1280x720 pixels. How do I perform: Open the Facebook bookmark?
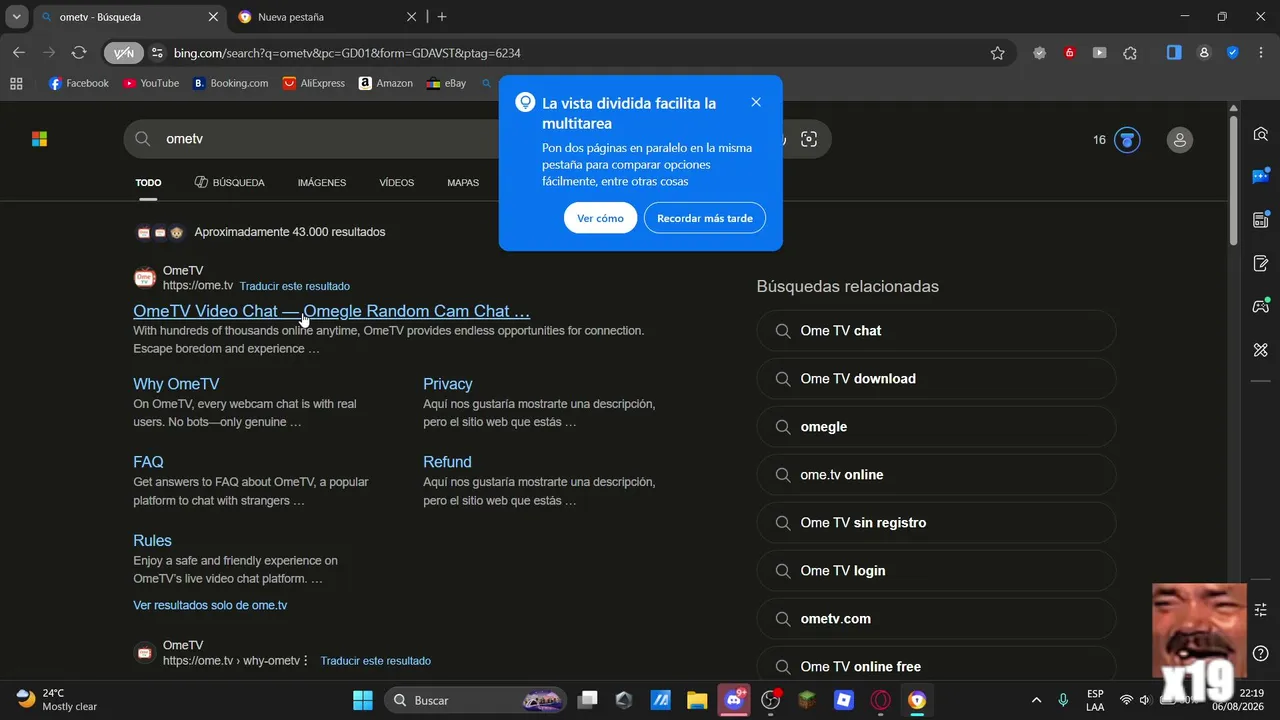(x=79, y=83)
